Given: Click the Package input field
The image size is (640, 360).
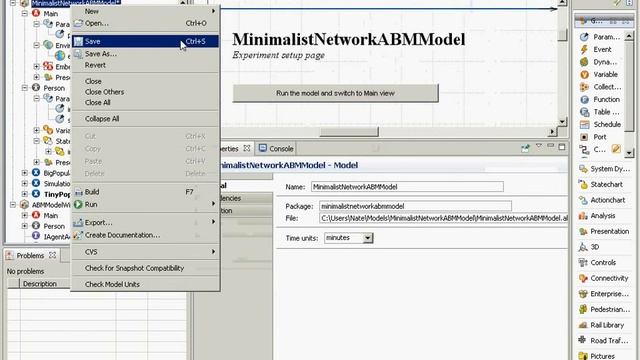Looking at the screenshot, I should (415, 206).
